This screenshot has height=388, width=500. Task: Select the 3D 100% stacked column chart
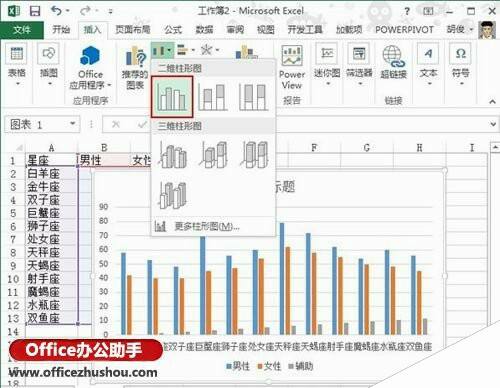[x=254, y=155]
